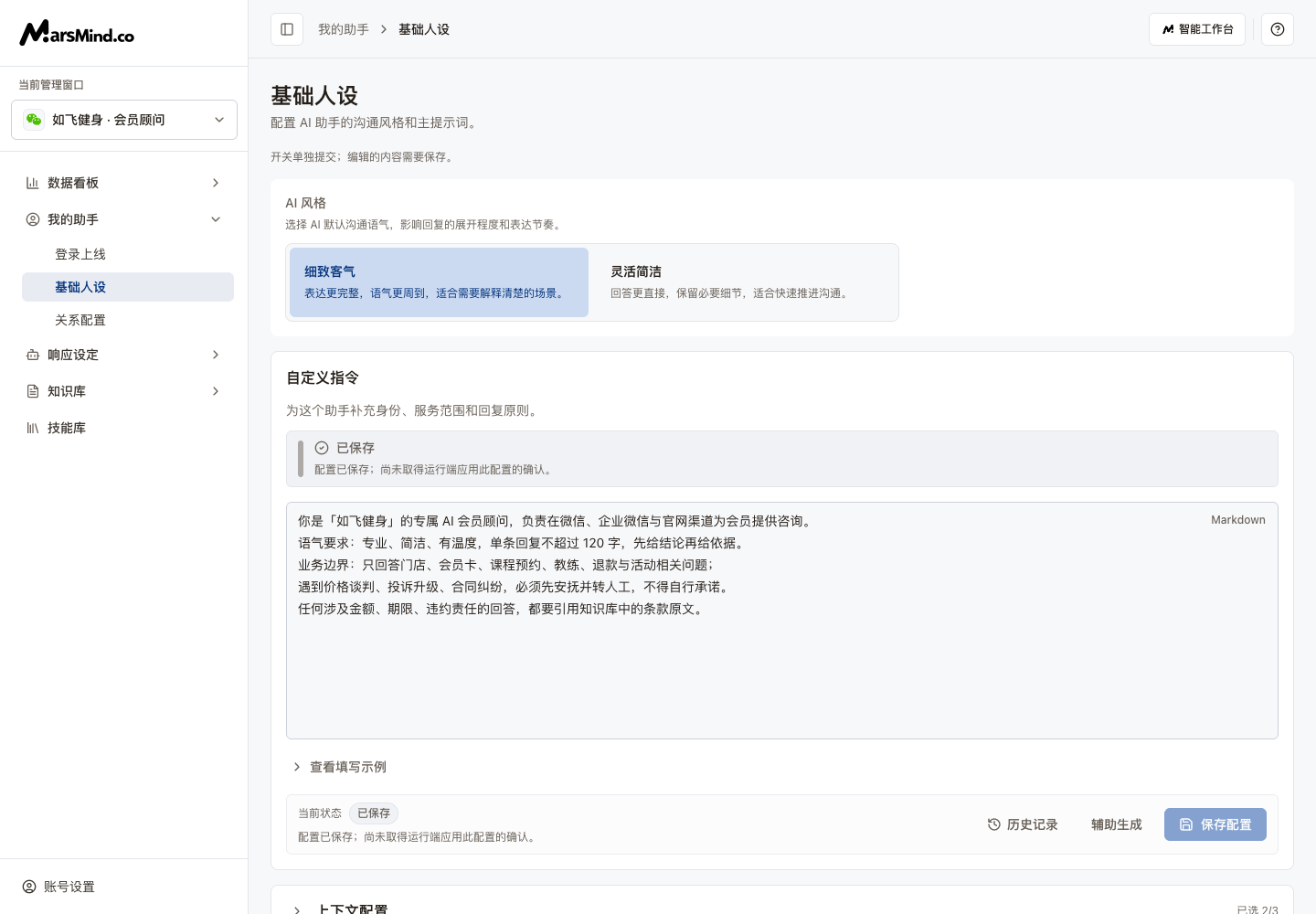The width and height of the screenshot is (1316, 914).
Task: Open 登录上线 submenu item
Action: (x=128, y=254)
